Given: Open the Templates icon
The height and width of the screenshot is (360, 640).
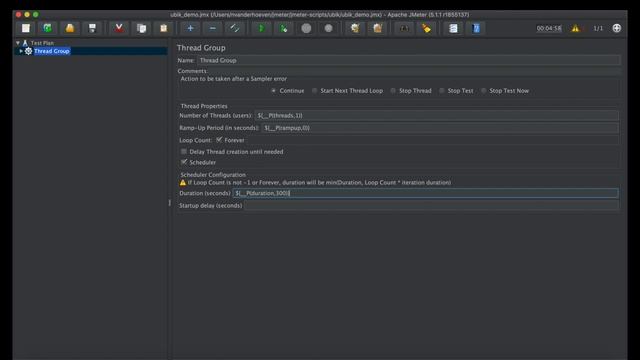Looking at the screenshot, I should (48, 28).
